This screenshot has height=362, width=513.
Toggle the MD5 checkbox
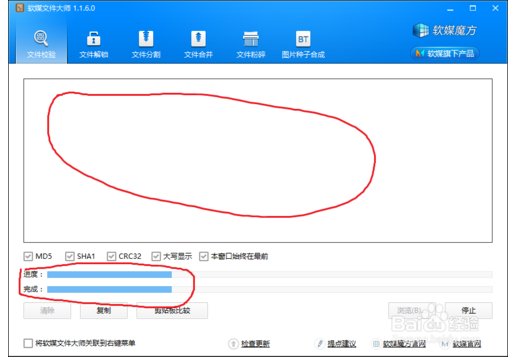click(28, 256)
